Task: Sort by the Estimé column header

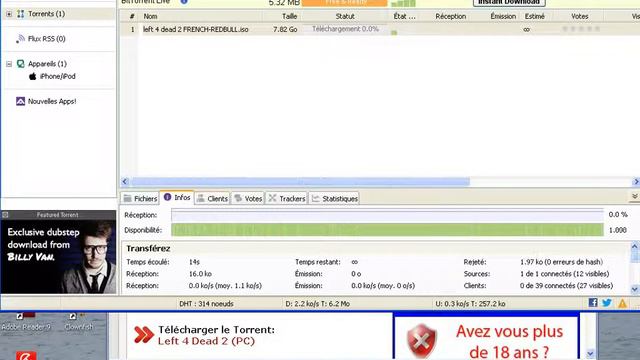Action: (x=535, y=16)
